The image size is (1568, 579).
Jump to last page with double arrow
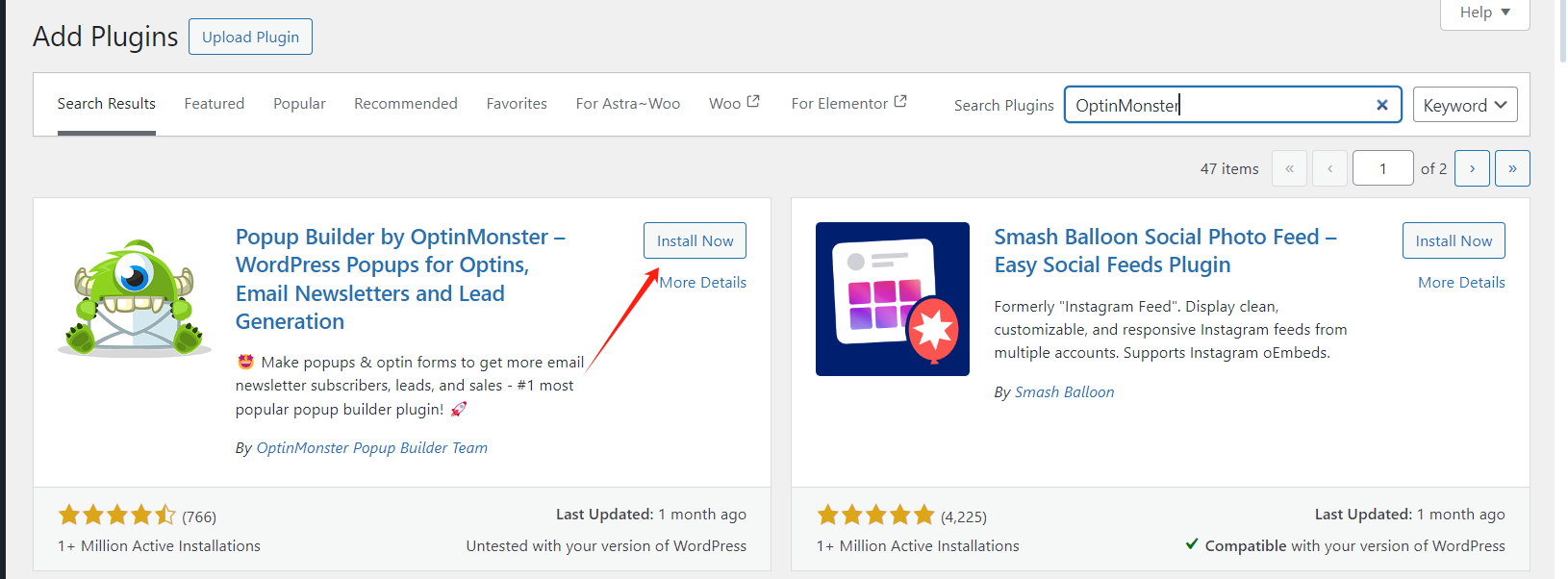1512,168
